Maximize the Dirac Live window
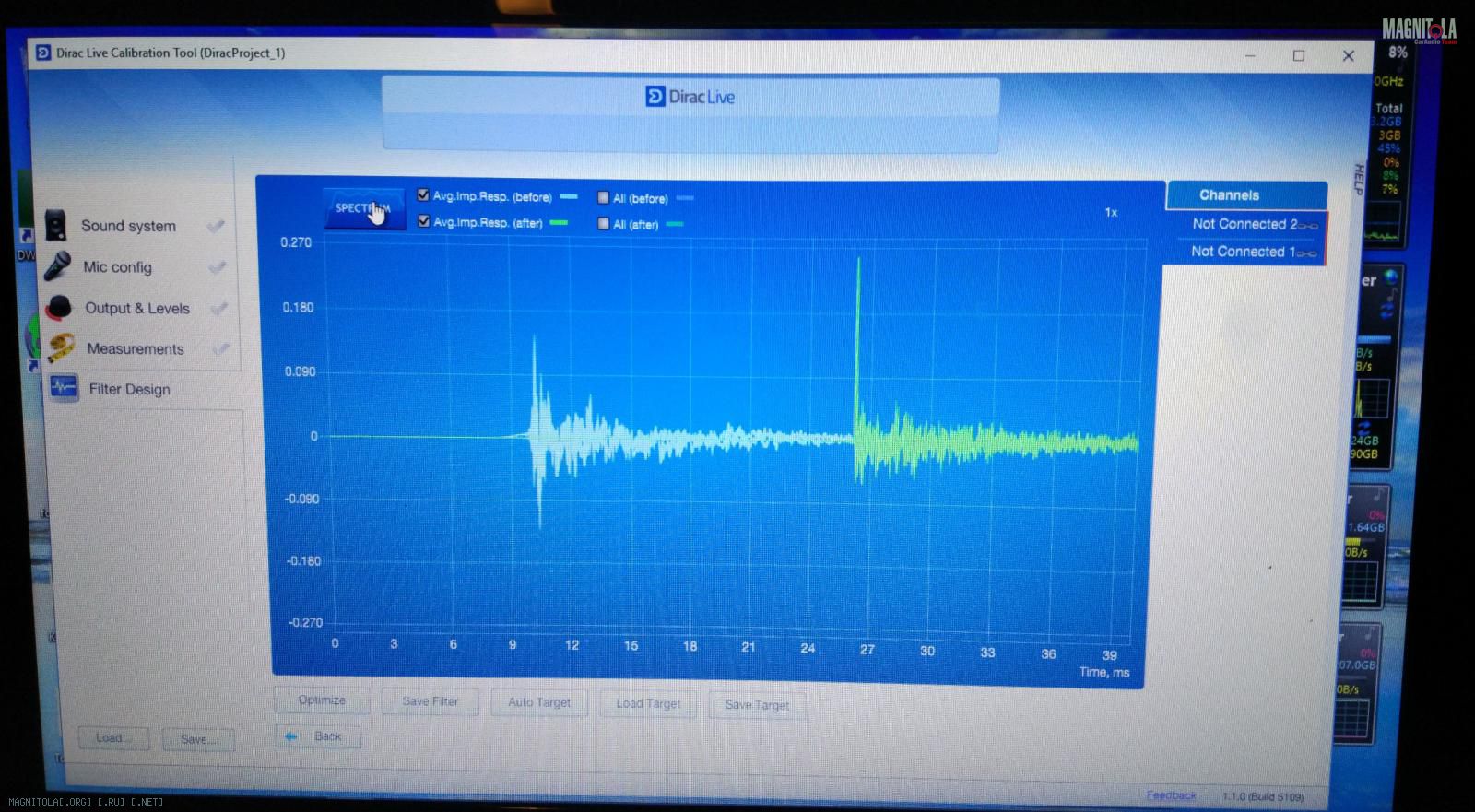This screenshot has height=812, width=1475. point(1299,56)
